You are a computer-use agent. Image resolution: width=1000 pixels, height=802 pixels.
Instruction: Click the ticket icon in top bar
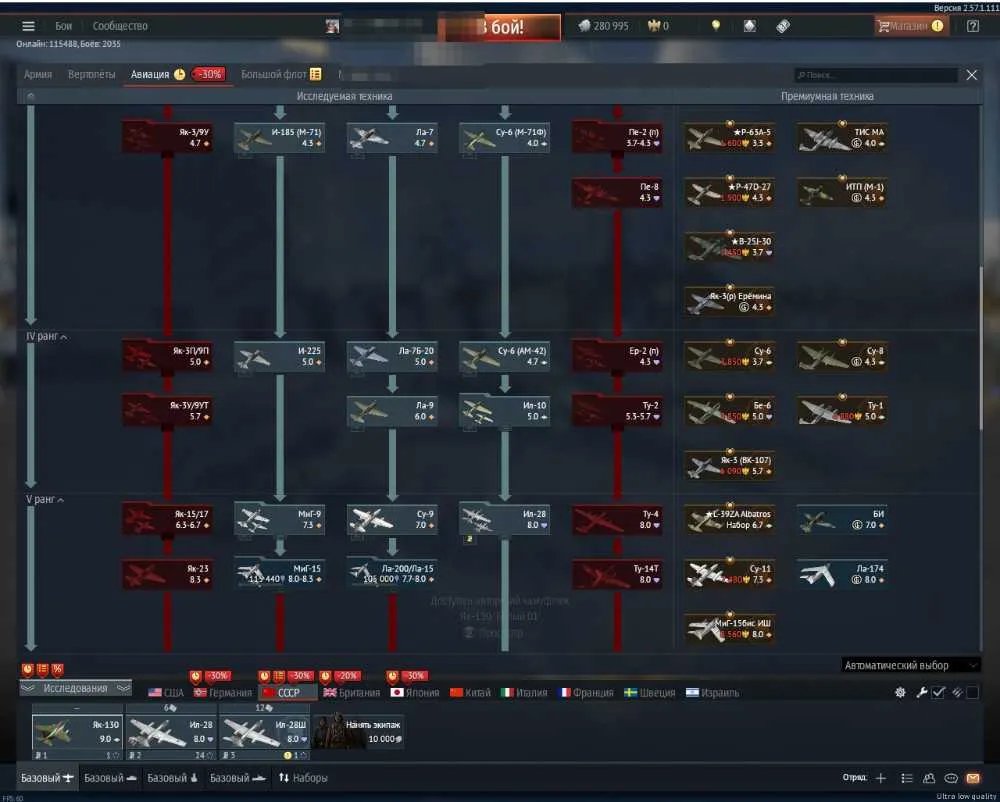click(x=783, y=26)
